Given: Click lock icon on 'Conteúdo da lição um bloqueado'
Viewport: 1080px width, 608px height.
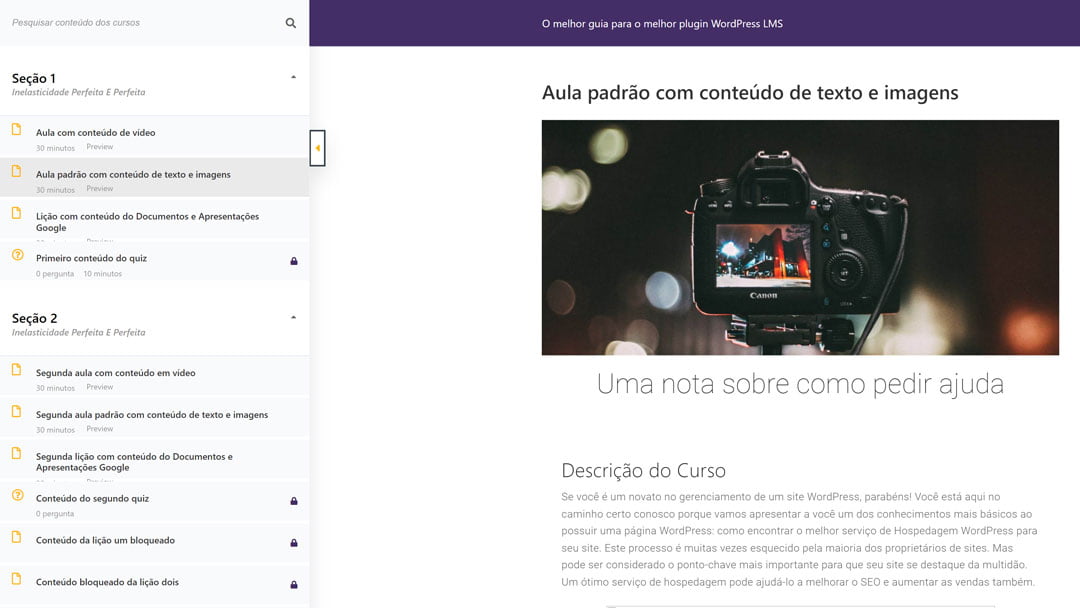Looking at the screenshot, I should click(294, 543).
